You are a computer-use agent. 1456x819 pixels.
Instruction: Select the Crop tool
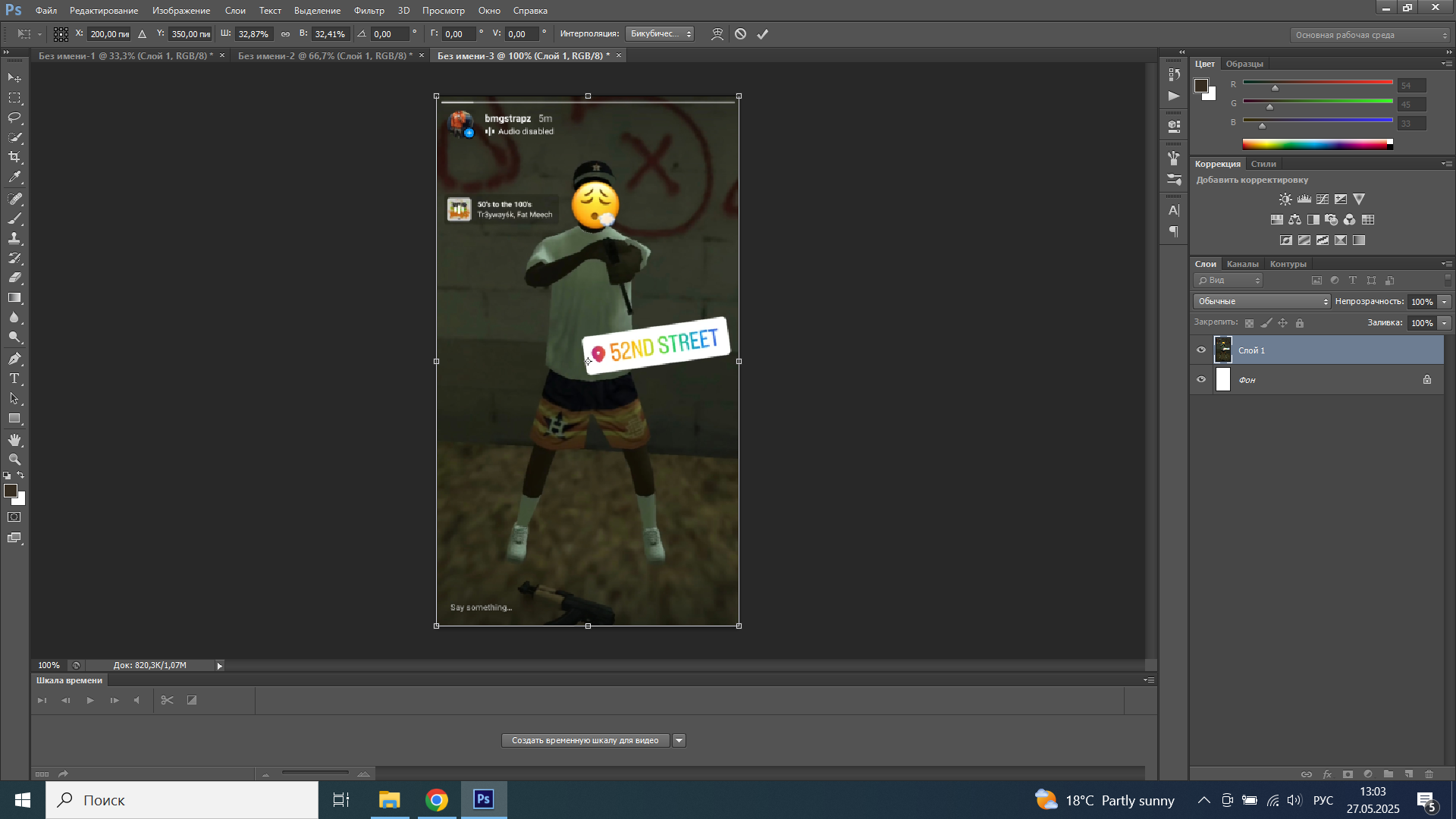point(14,157)
